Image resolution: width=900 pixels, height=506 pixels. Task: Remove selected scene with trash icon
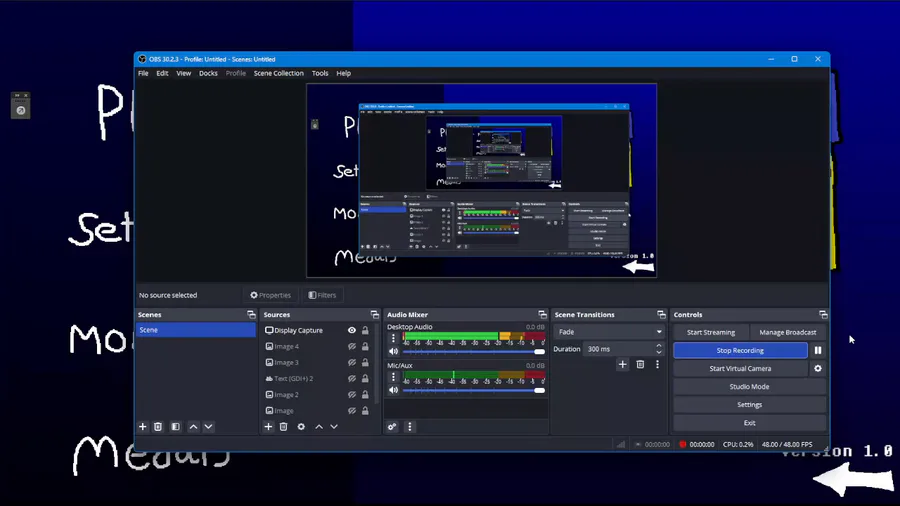click(x=158, y=427)
